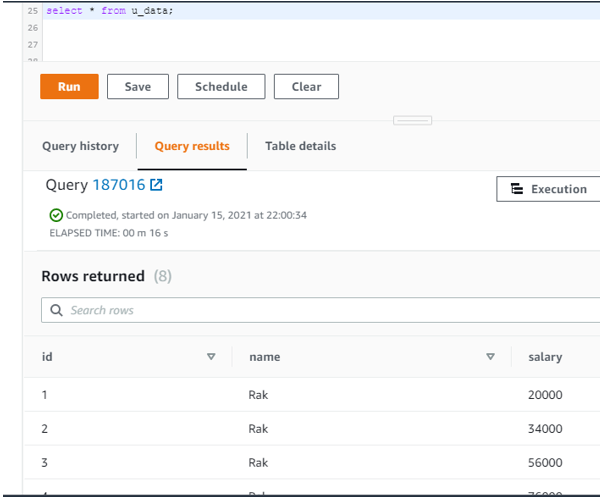
Task: Click the salary column header
Action: [545, 357]
